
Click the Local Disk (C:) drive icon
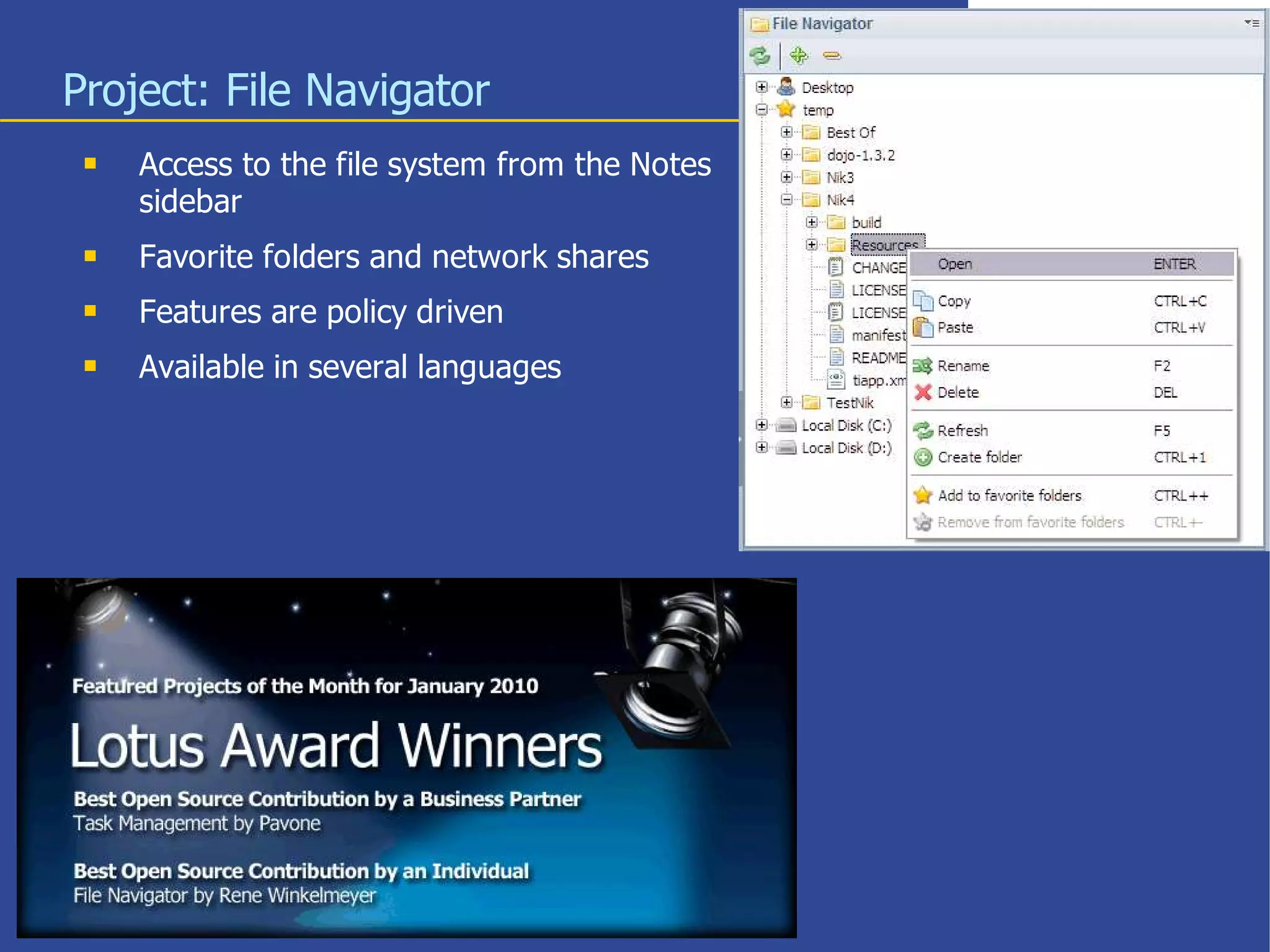point(786,425)
